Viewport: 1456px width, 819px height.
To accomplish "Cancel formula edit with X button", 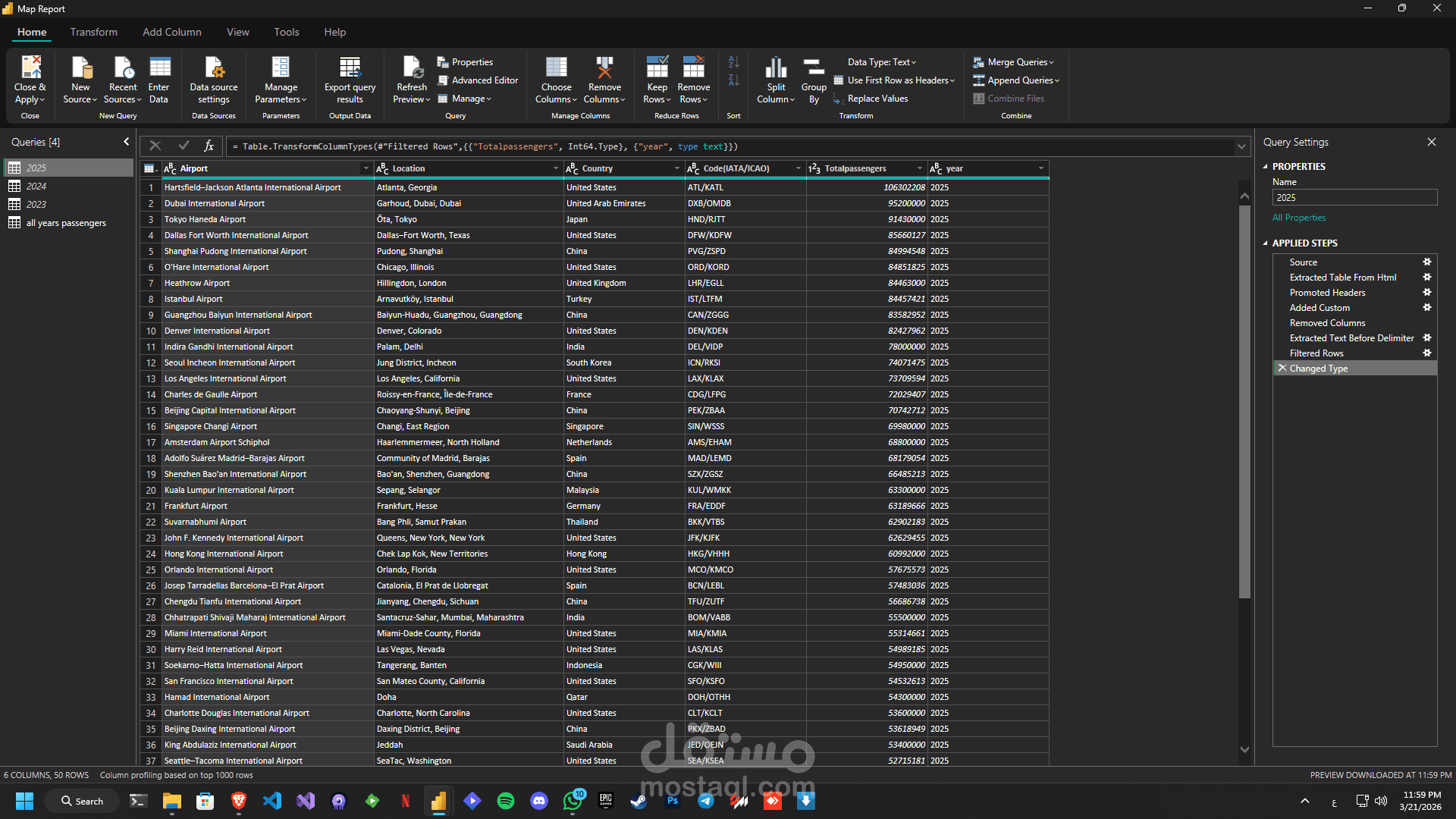I will 155,146.
